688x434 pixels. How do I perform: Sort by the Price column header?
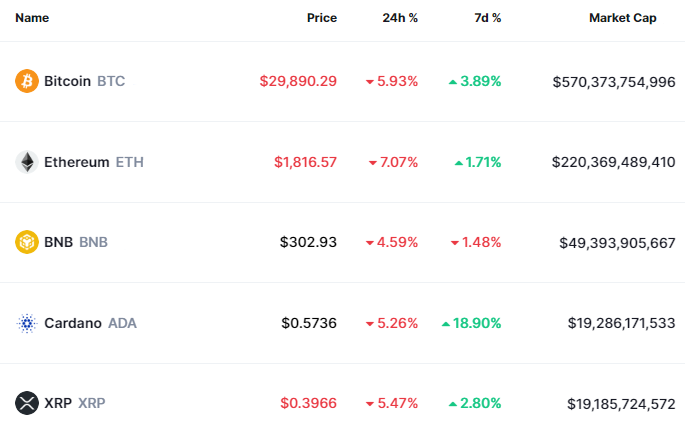(x=321, y=18)
